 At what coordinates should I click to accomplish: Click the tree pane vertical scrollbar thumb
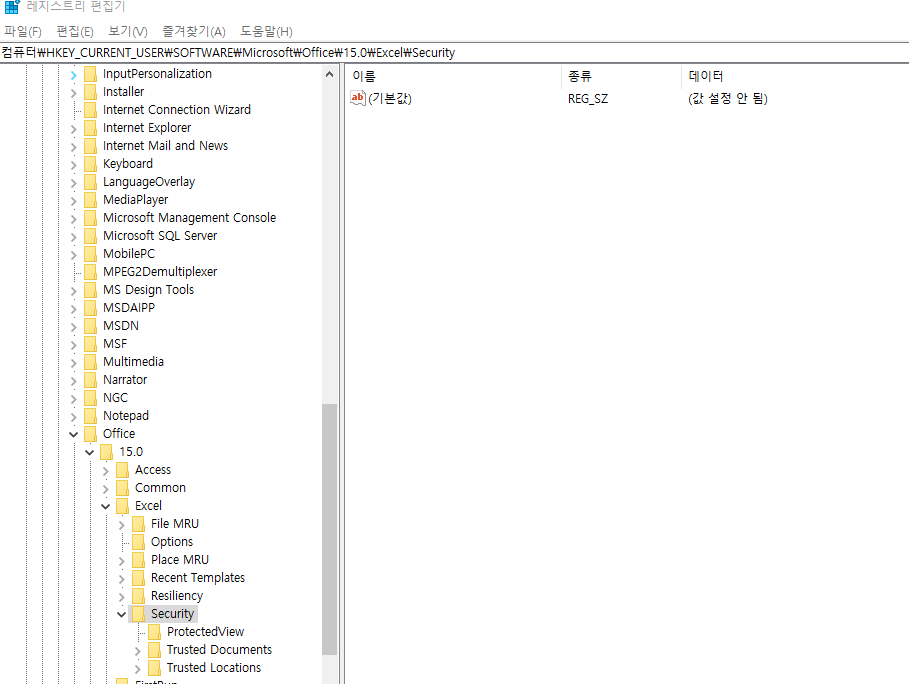tap(329, 529)
